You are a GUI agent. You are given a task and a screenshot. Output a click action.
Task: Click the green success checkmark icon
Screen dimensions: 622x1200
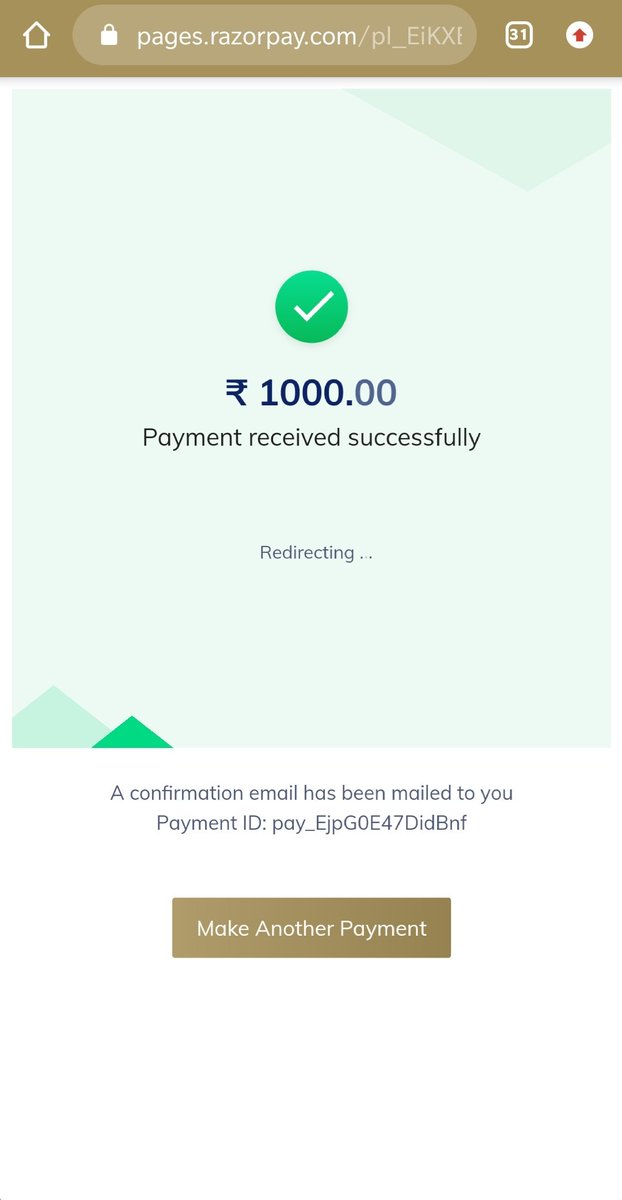pyautogui.click(x=312, y=307)
